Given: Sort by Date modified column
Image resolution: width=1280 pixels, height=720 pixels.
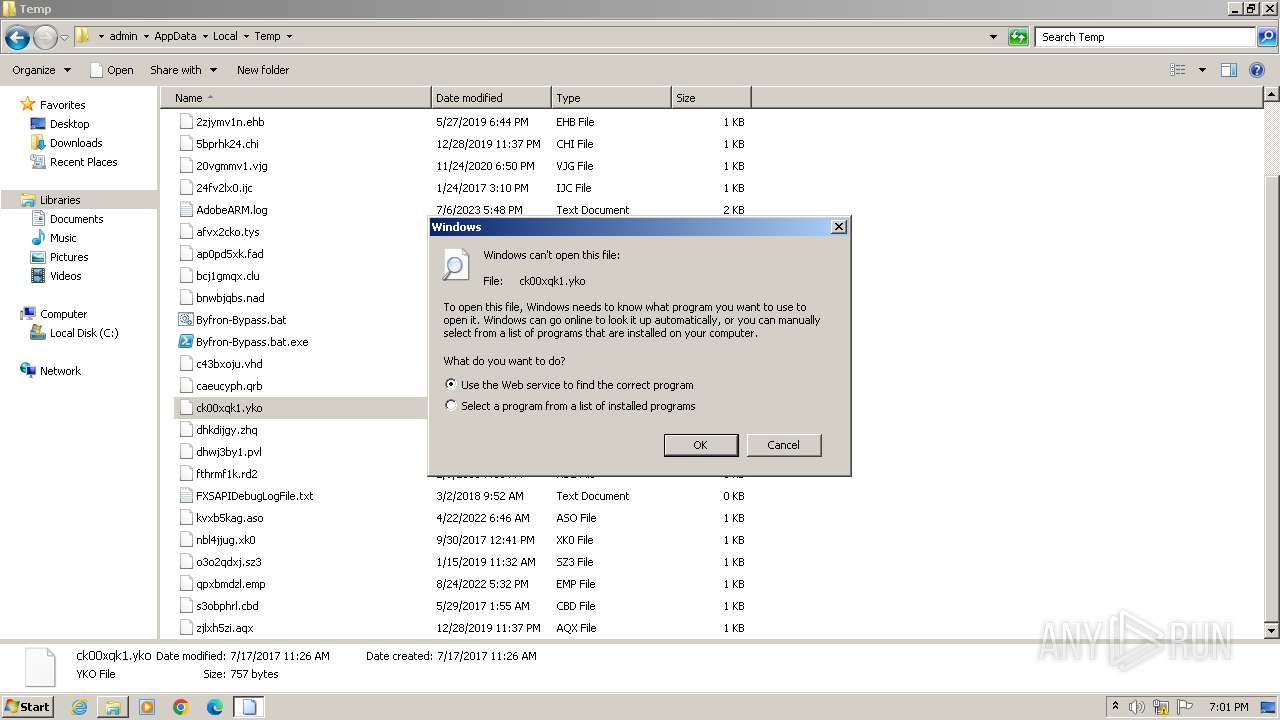Looking at the screenshot, I should 491,98.
